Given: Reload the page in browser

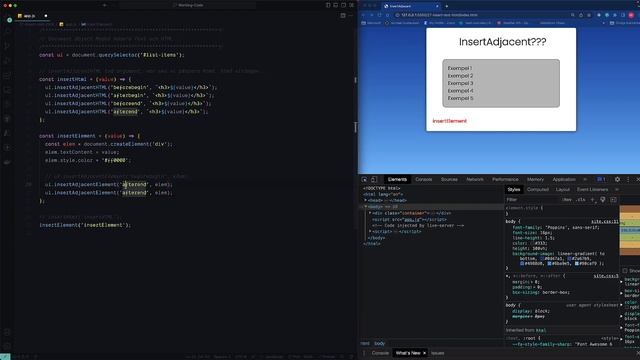Looking at the screenshot, I should (380, 15).
